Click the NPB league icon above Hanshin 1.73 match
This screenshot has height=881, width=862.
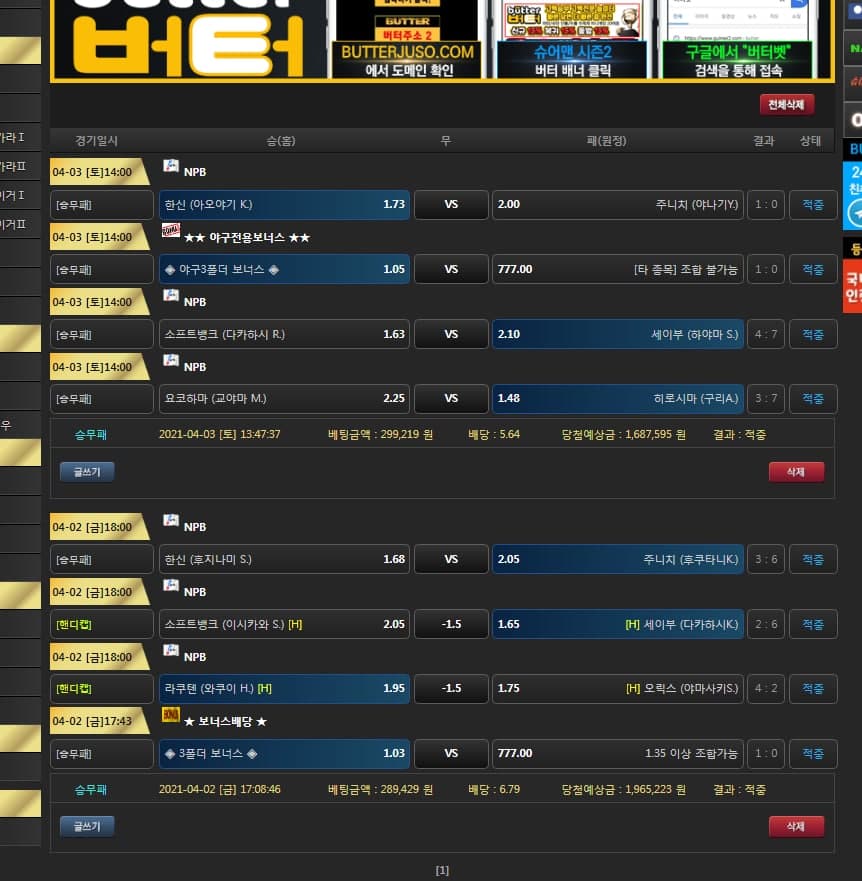point(170,166)
